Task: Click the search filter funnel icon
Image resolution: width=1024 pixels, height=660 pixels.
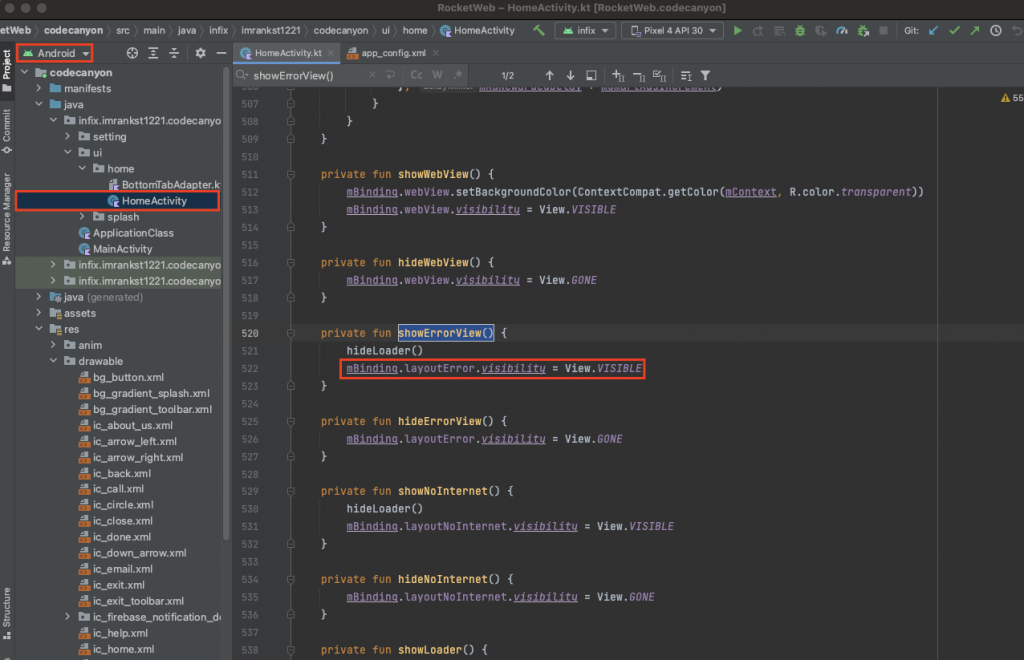Action: click(x=705, y=76)
